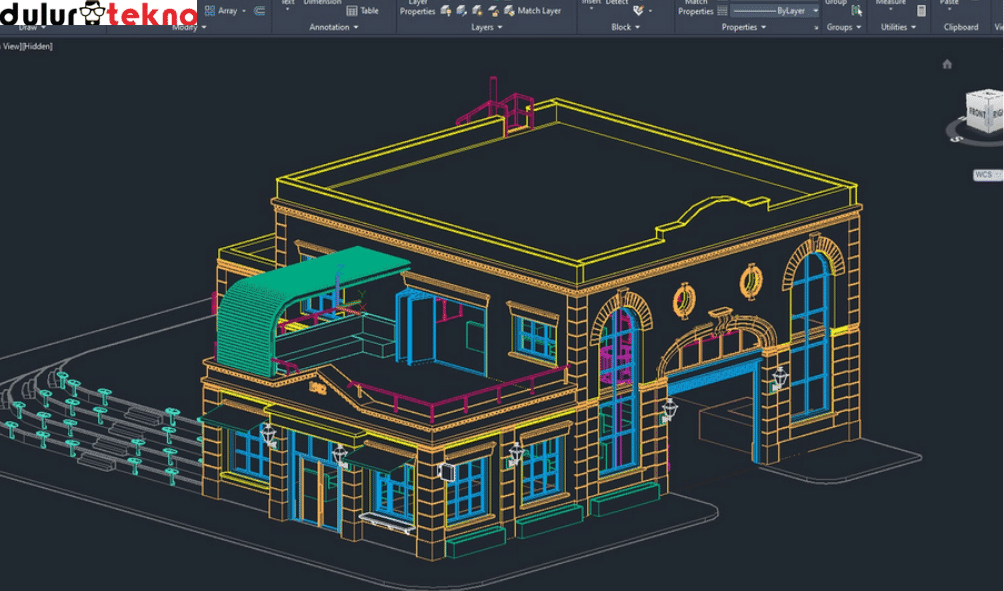Image resolution: width=1004 pixels, height=591 pixels.
Task: Choose Match Layer
Action: tap(533, 10)
